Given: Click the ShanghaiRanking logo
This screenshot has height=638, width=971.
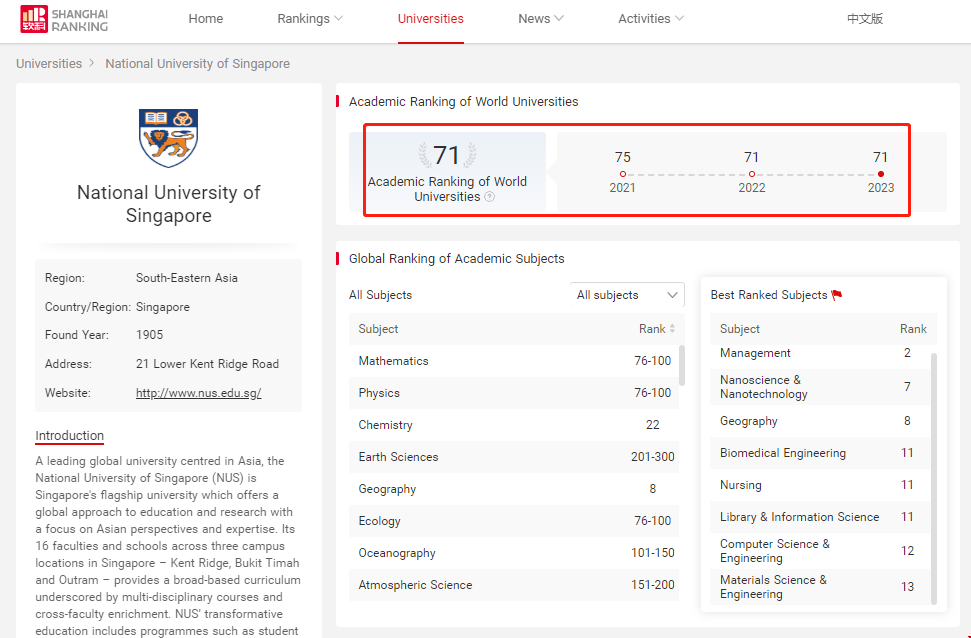Looking at the screenshot, I should 62,19.
